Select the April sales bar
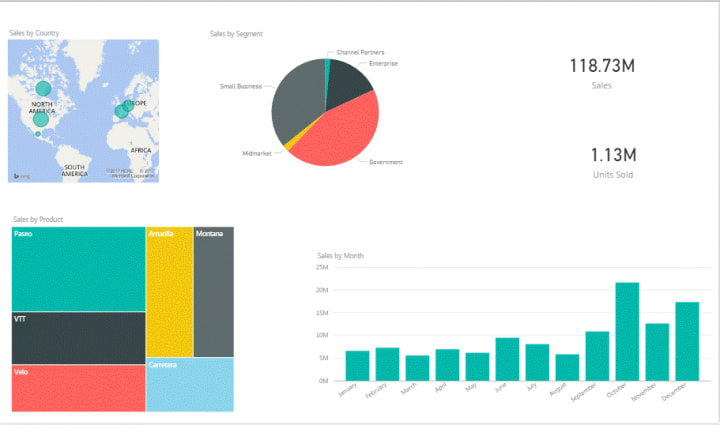Screen dimensions: 720x425 point(447,365)
